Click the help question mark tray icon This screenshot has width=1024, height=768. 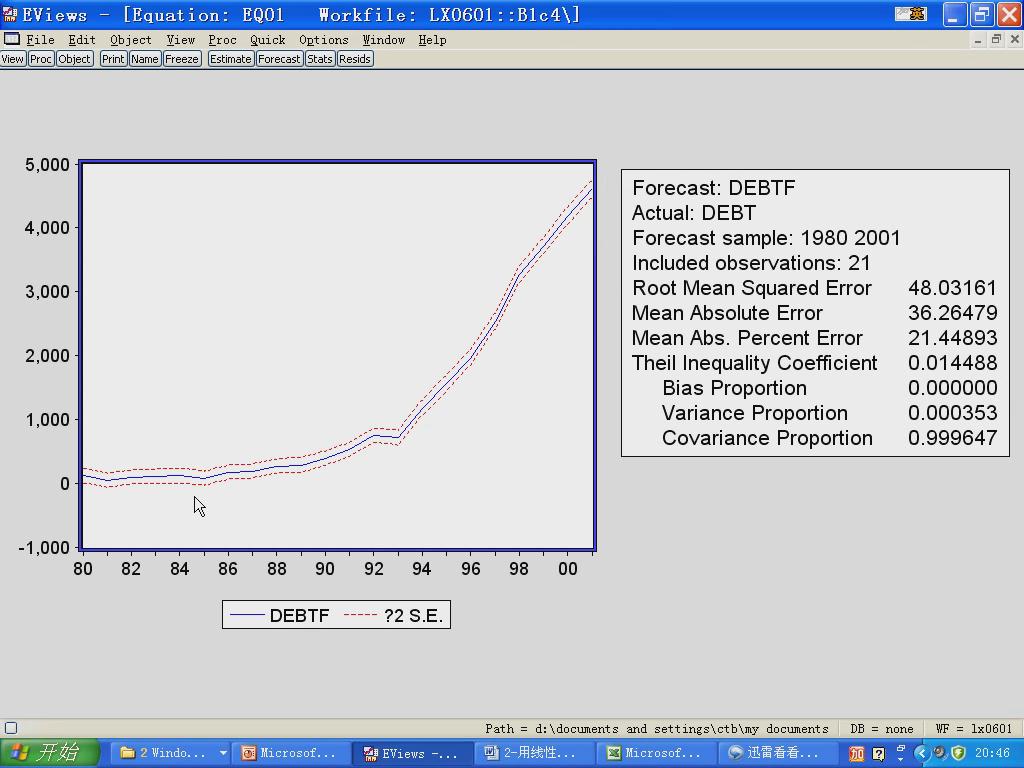pyautogui.click(x=879, y=754)
